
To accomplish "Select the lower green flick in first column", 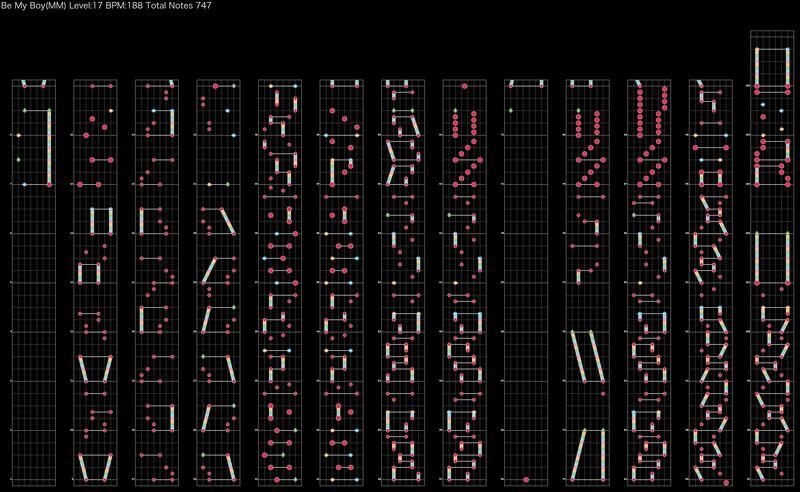I will tap(18, 159).
